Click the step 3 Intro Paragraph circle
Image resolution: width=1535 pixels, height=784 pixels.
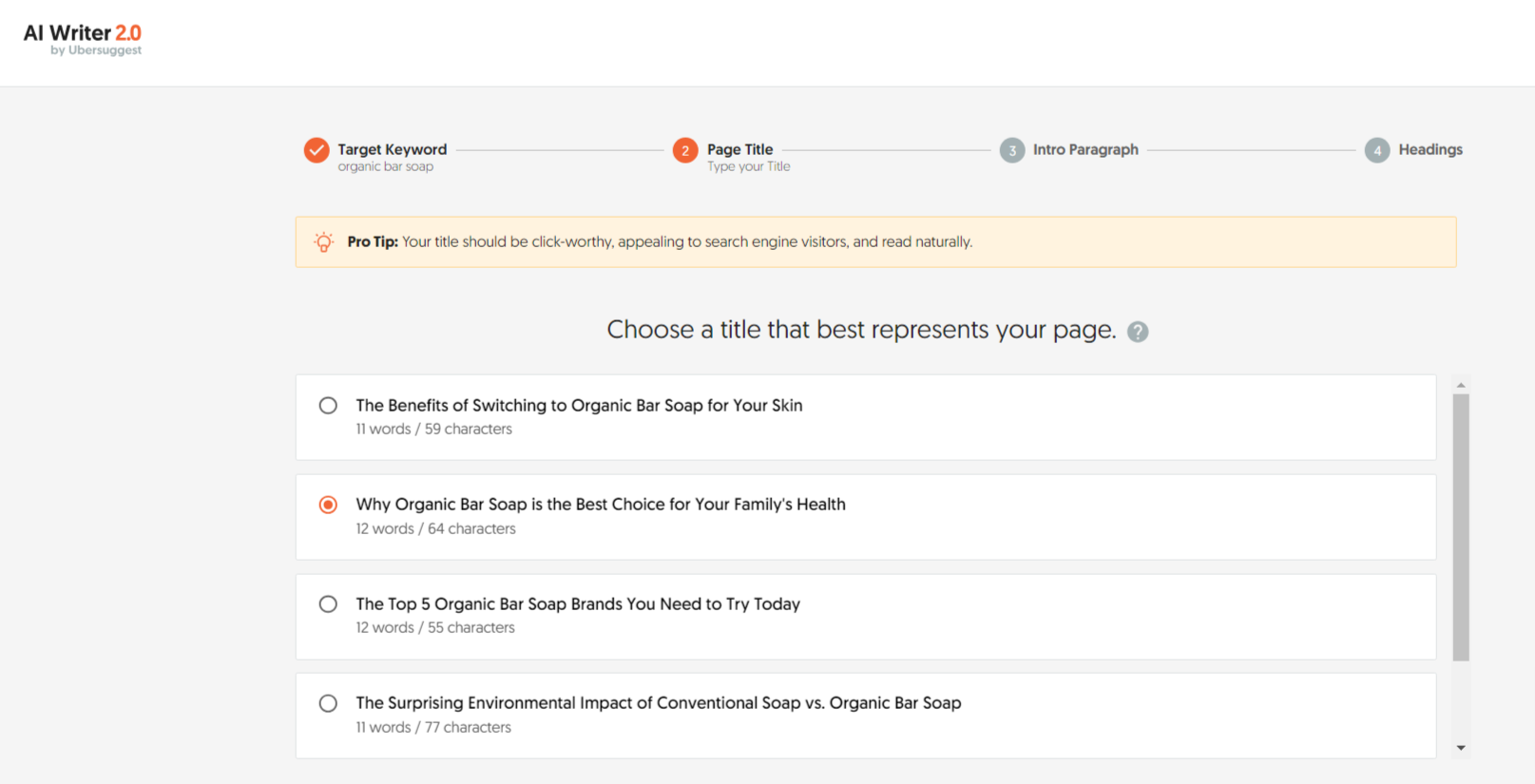tap(1012, 150)
